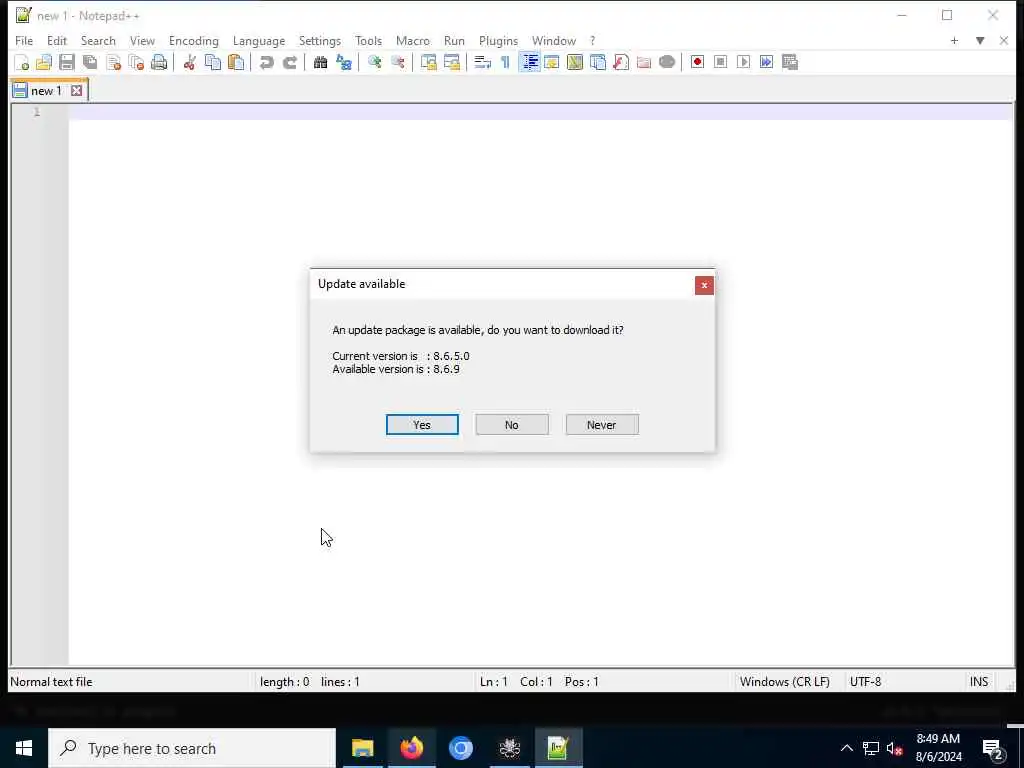1024x768 pixels.
Task: Click the Save floppy disk toolbar icon
Action: [67, 62]
